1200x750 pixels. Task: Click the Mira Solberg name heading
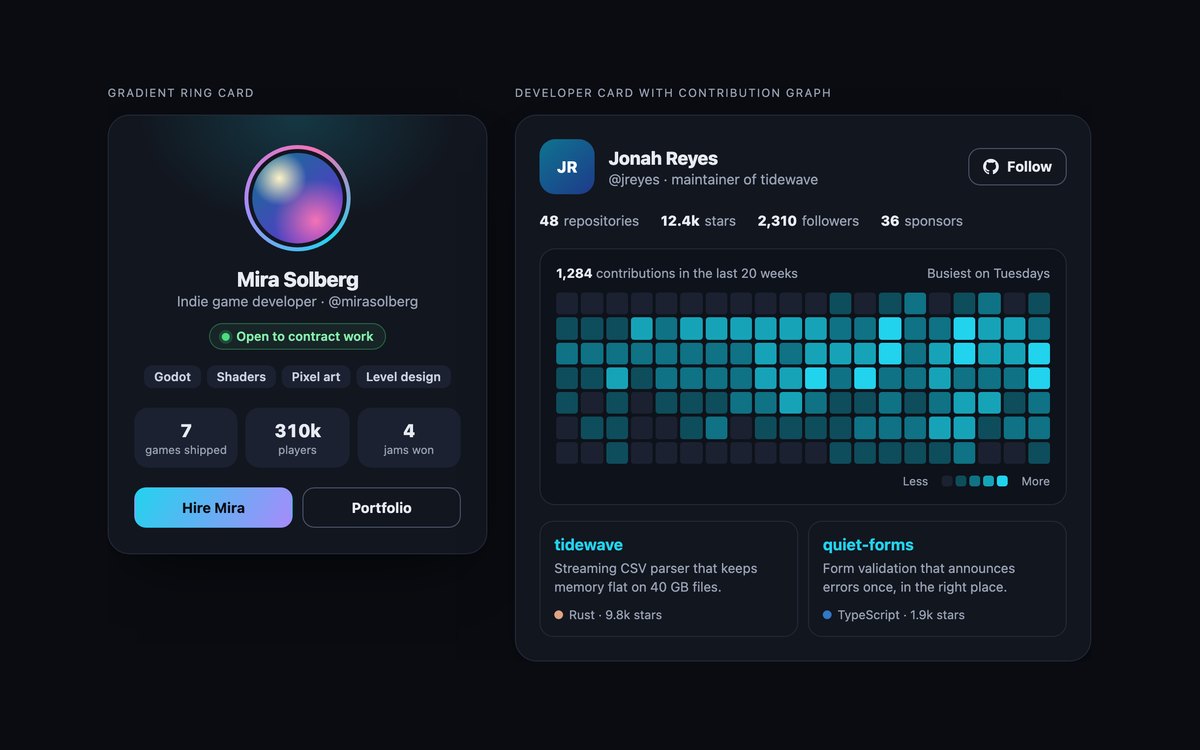[297, 279]
